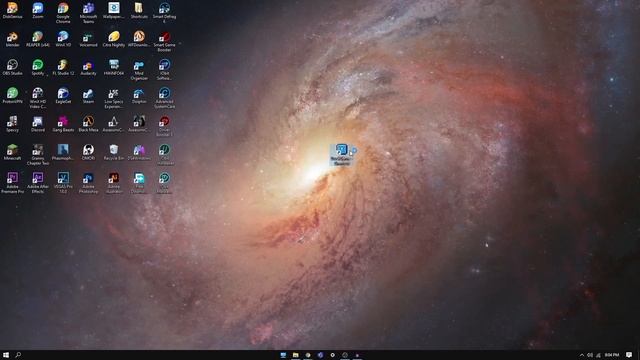Screen dimensions: 640x360
Task: Select the HWiNFO64 desktop icon
Action: (113, 67)
